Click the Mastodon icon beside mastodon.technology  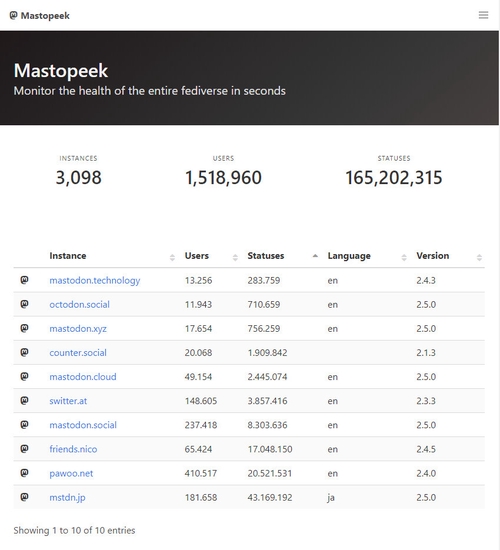coord(24,280)
